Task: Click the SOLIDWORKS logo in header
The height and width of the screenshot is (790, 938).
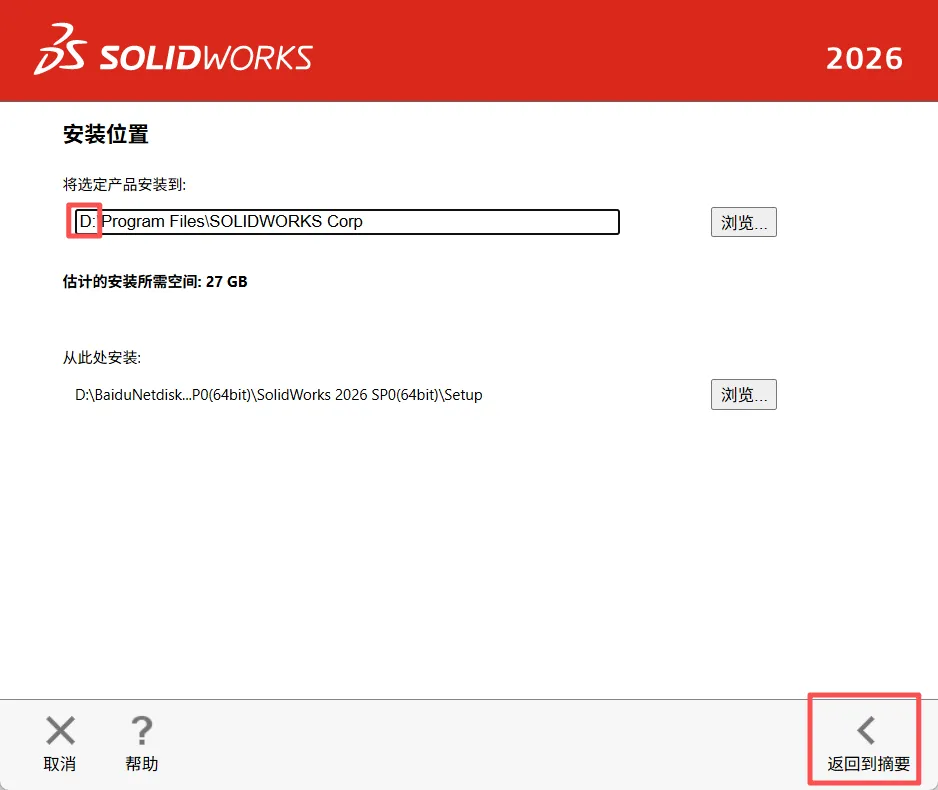Action: [173, 50]
